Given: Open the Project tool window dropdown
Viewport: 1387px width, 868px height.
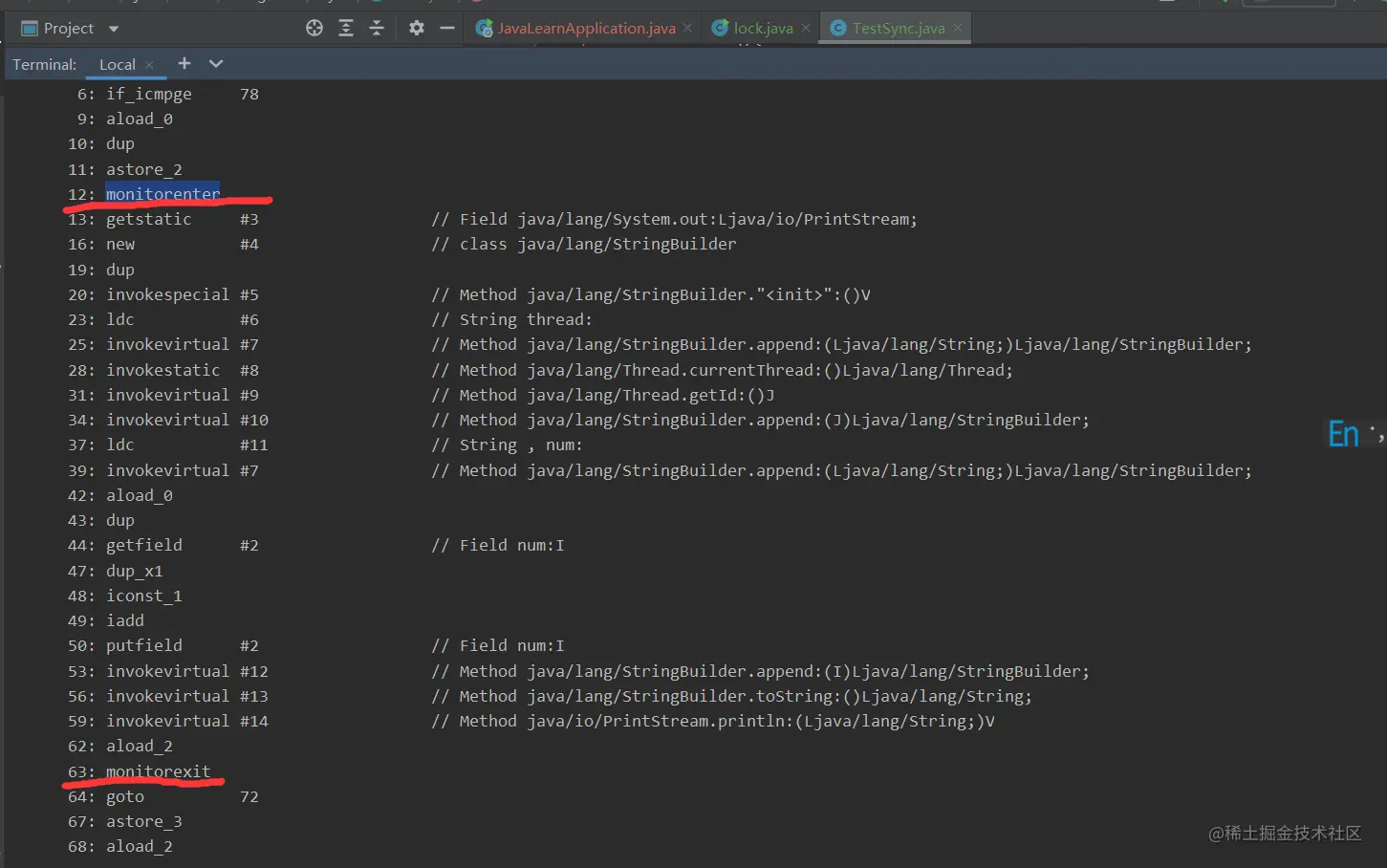Looking at the screenshot, I should [114, 29].
